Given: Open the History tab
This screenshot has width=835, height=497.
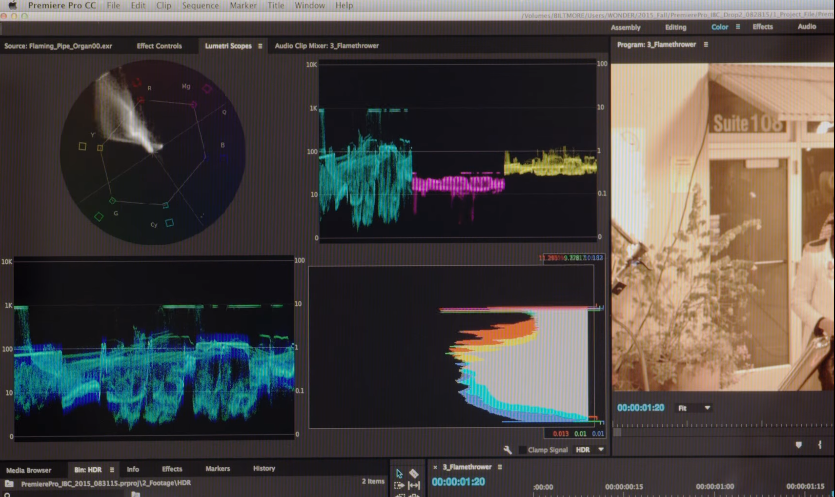Looking at the screenshot, I should (264, 468).
